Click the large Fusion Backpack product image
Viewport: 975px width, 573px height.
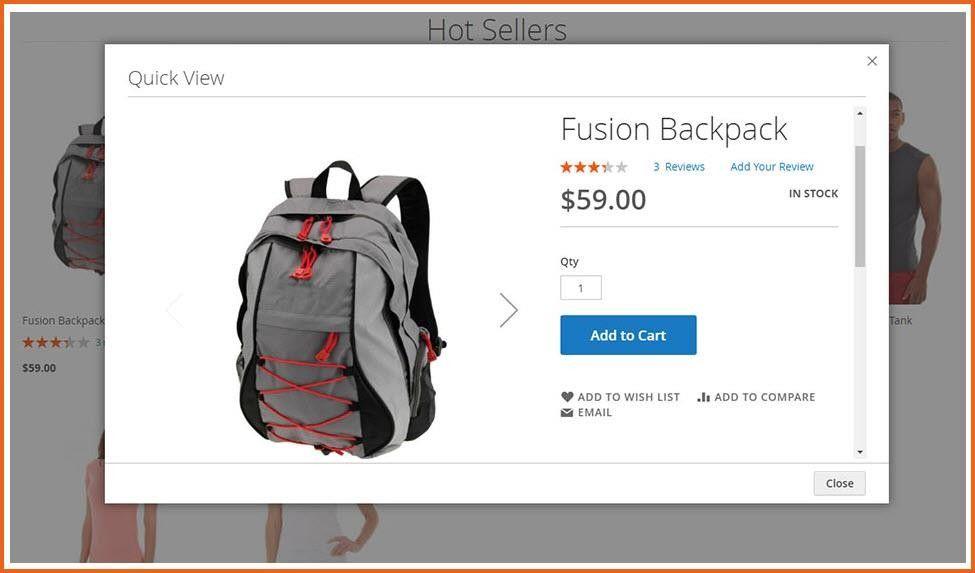click(x=341, y=309)
